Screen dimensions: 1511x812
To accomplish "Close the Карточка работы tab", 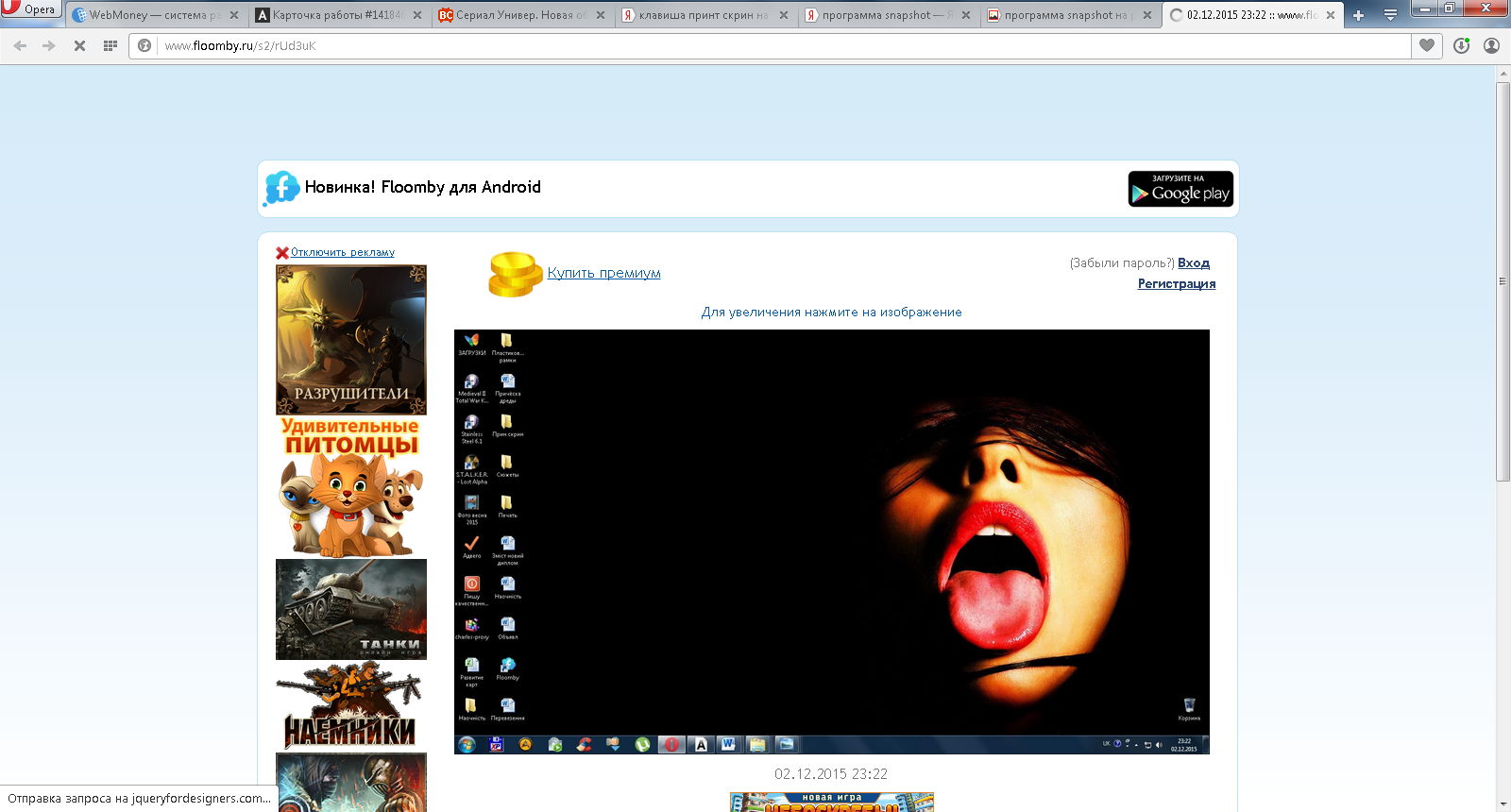I will 417,15.
